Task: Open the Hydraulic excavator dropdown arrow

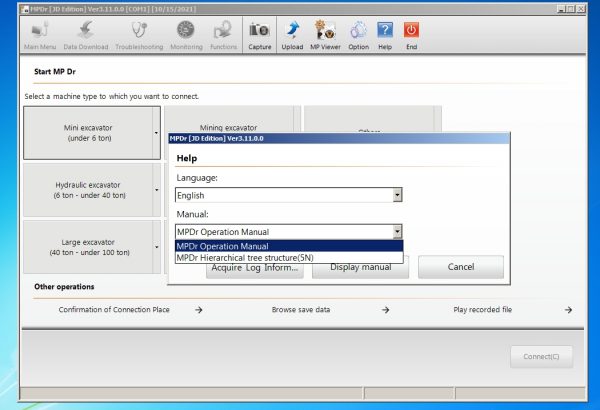Action: pos(157,190)
